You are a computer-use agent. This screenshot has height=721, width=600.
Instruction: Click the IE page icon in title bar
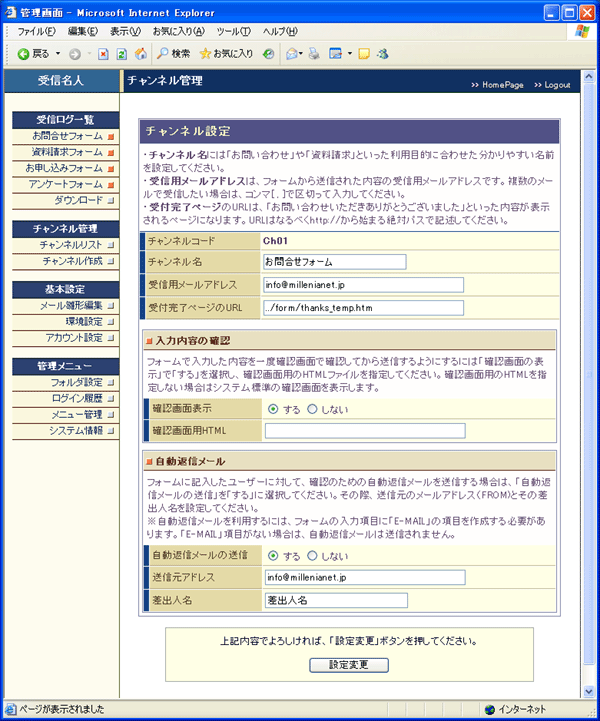point(10,12)
